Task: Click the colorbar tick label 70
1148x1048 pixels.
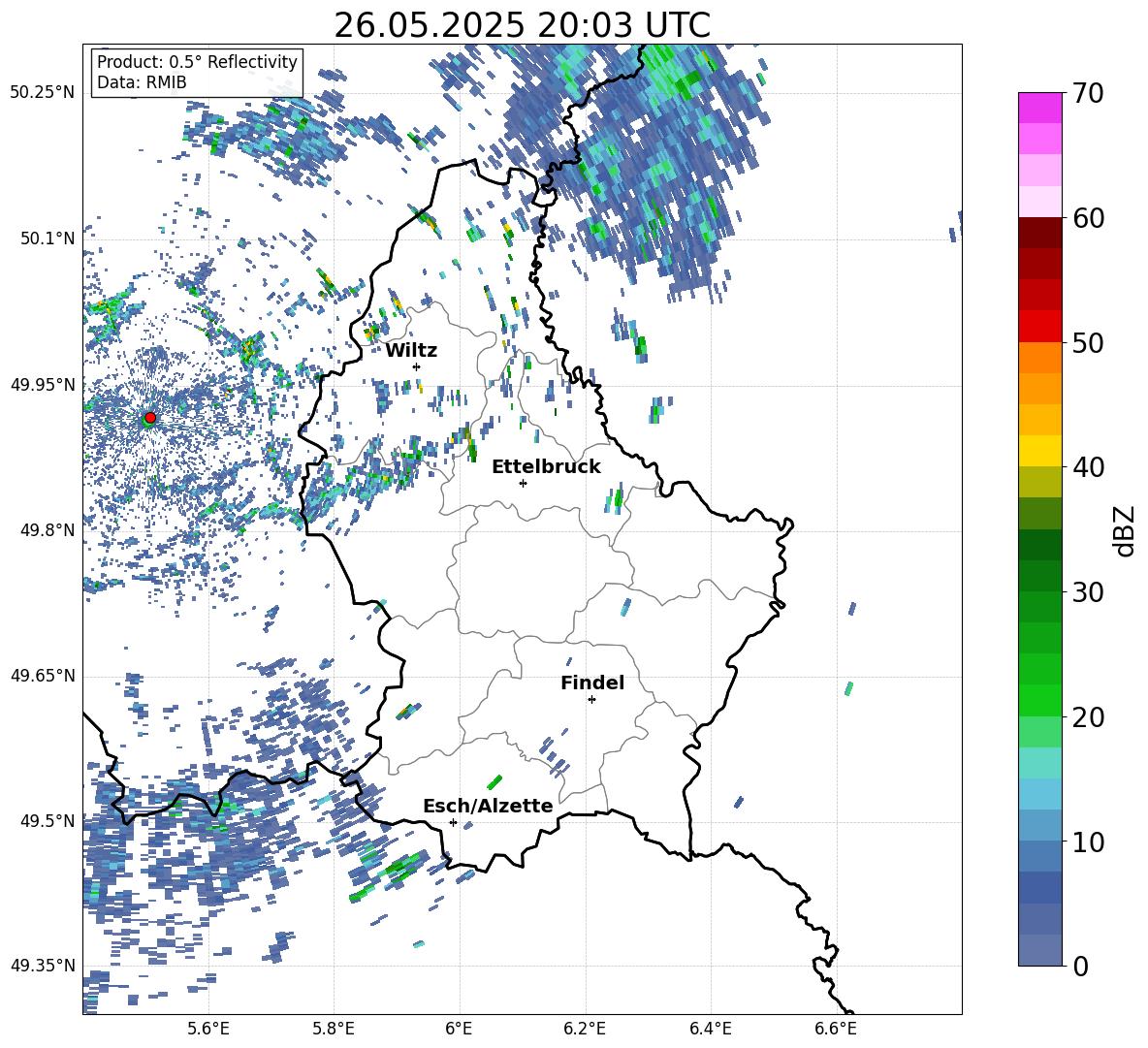Action: pyautogui.click(x=1088, y=94)
